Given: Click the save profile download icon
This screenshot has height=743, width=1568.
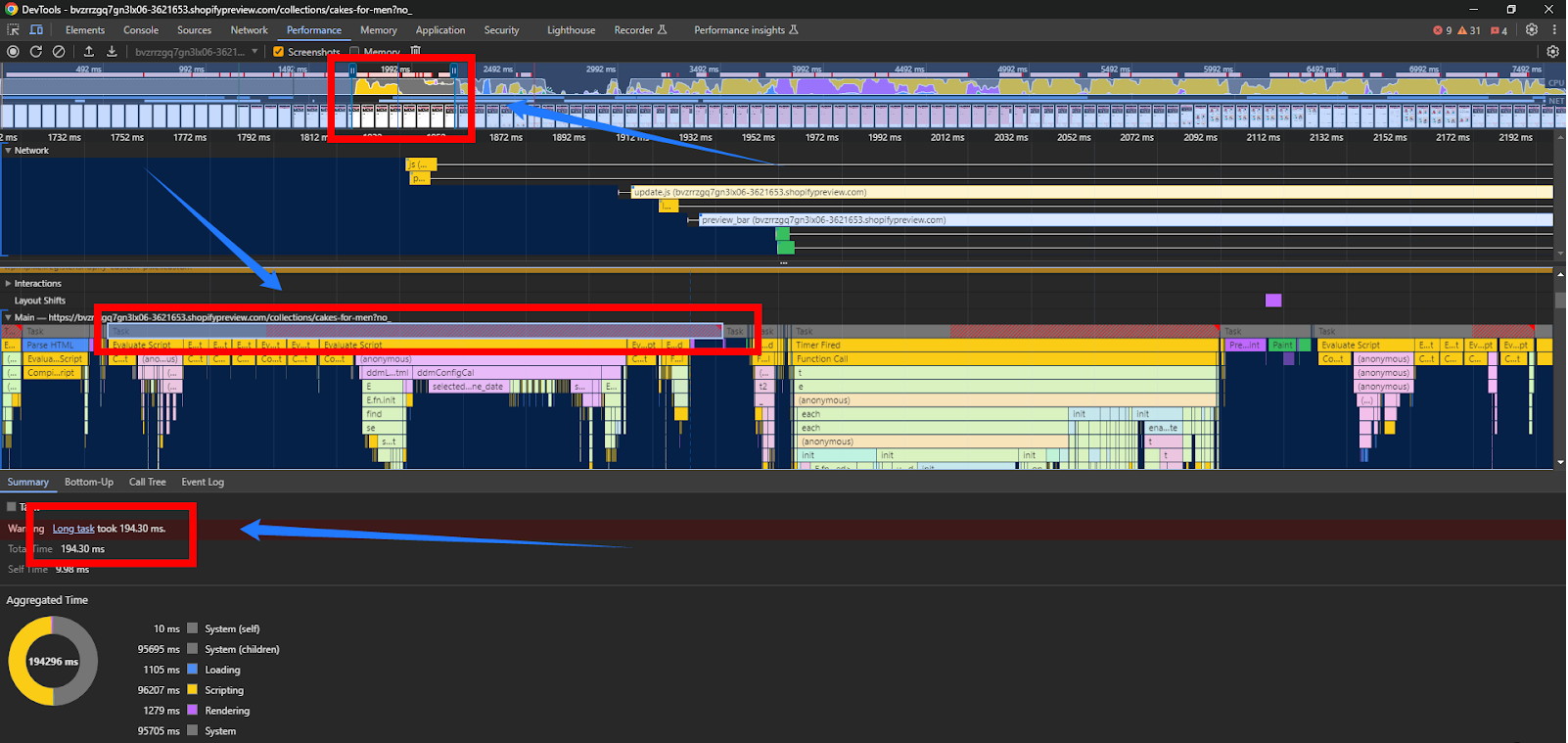Looking at the screenshot, I should [x=112, y=51].
